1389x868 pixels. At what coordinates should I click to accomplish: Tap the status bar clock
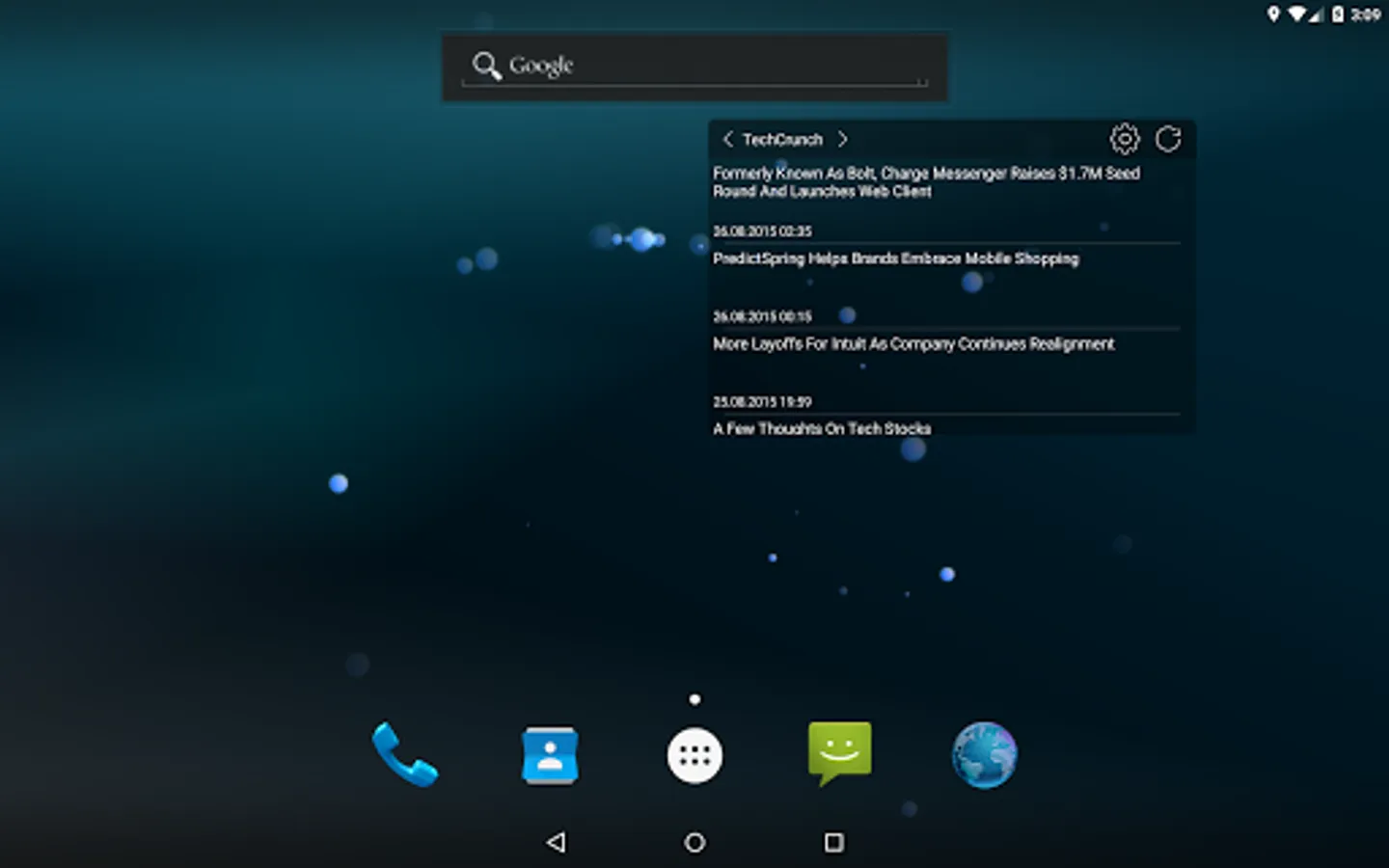1365,14
